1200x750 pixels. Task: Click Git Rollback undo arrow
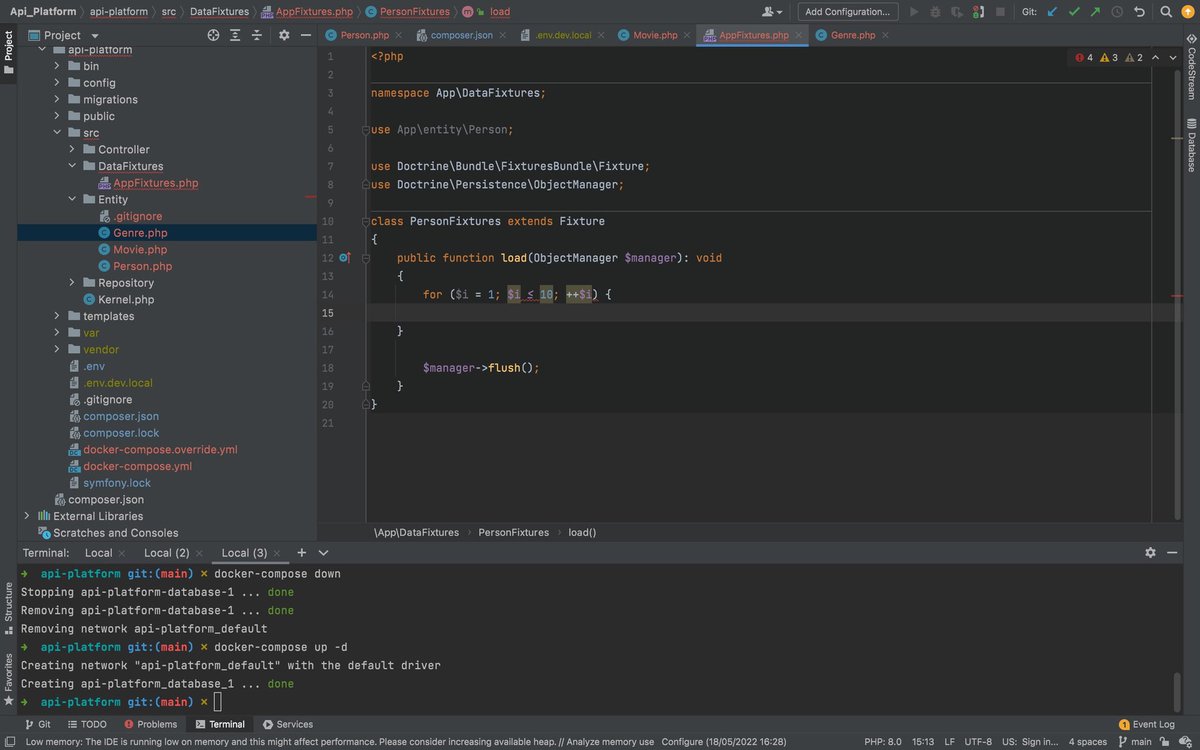1139,12
